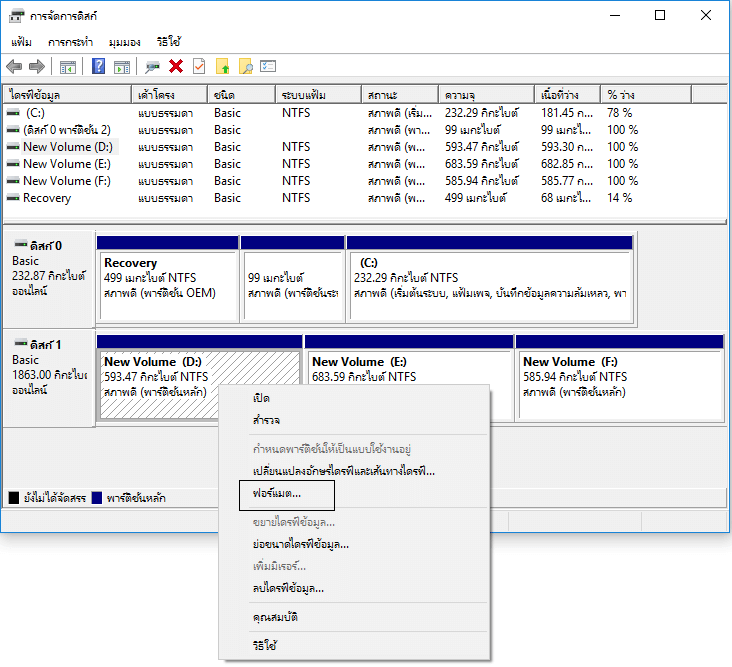Click the blue Help question mark icon

(99, 67)
